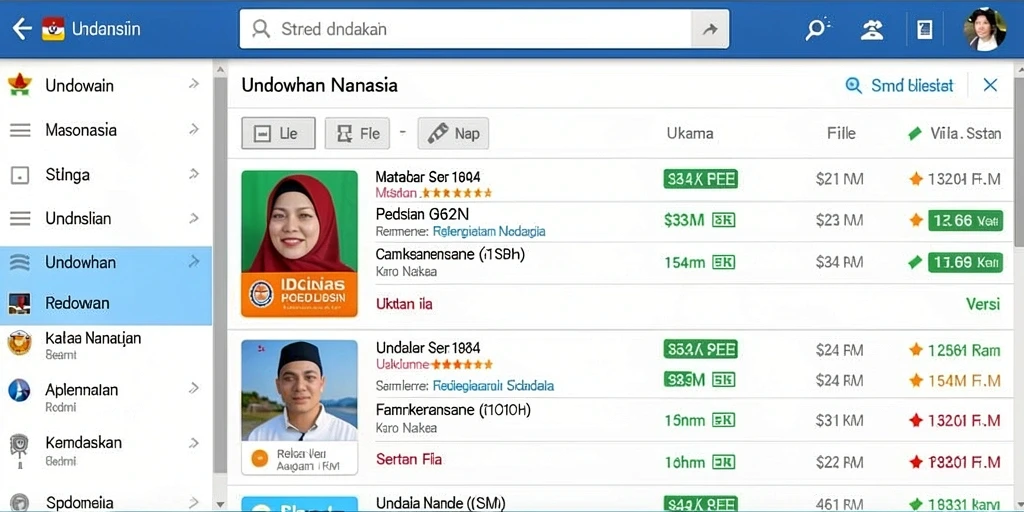Click the 'Versi' link
This screenshot has height=512, width=1024.
pyautogui.click(x=983, y=304)
